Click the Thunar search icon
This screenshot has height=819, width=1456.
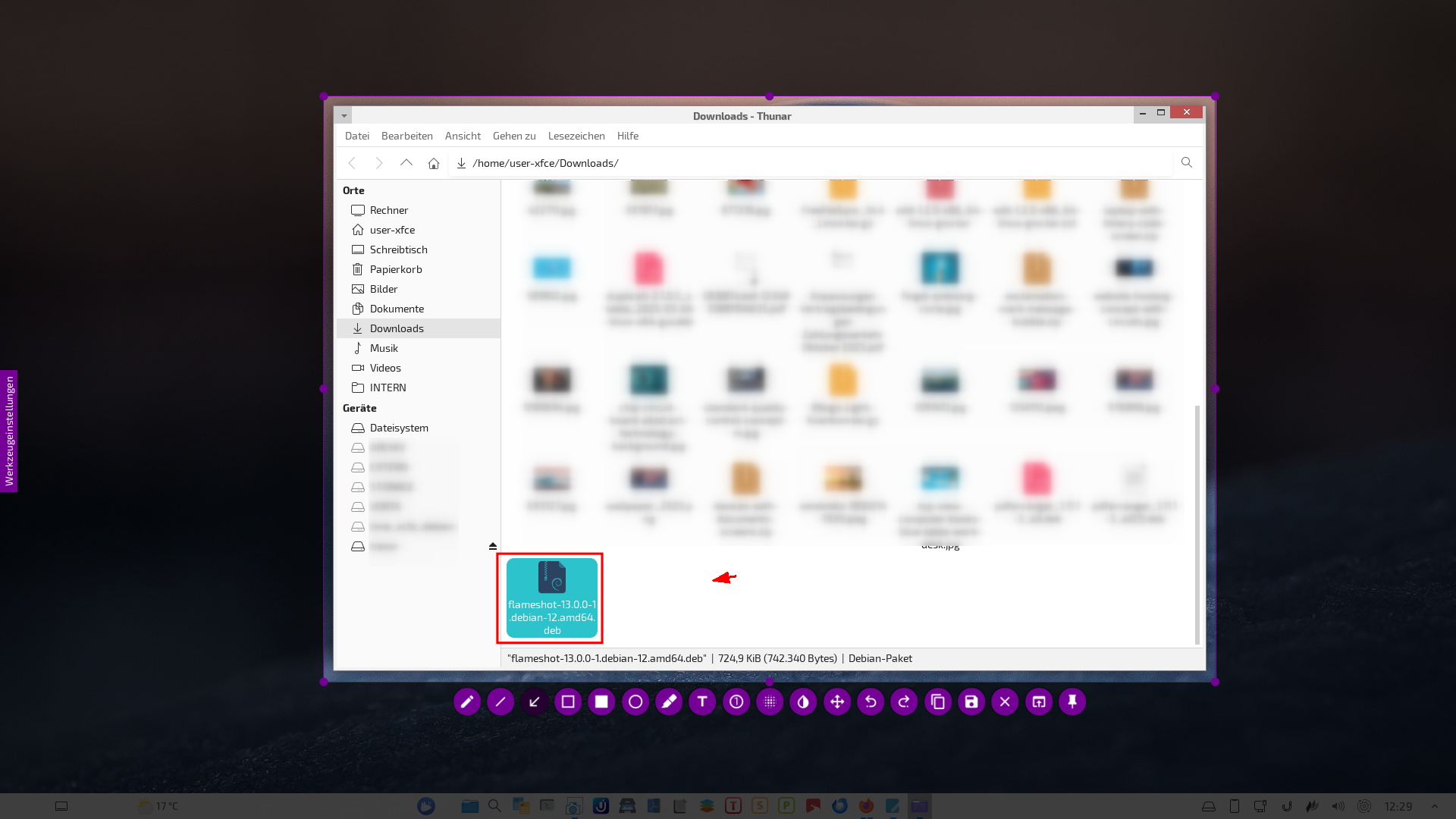1187,162
